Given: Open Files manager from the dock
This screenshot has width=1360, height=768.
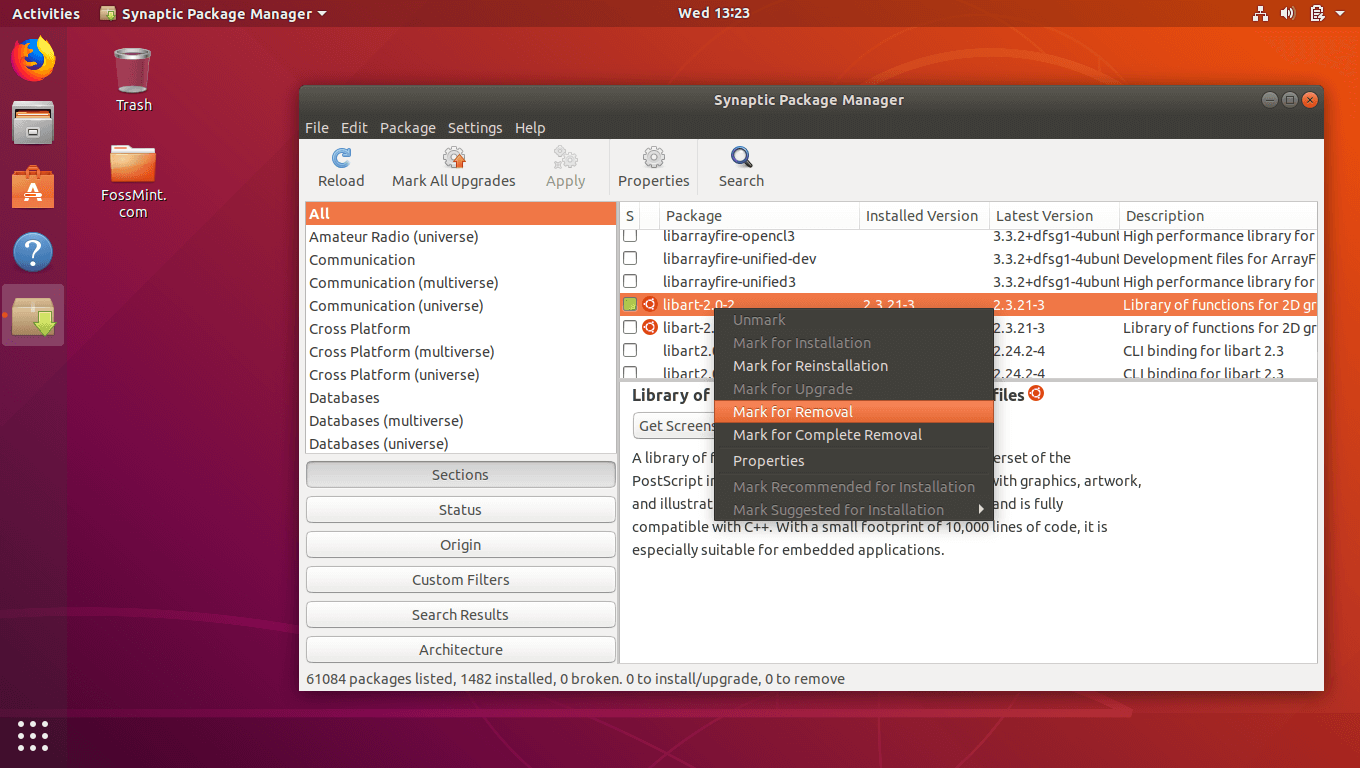Looking at the screenshot, I should tap(33, 122).
